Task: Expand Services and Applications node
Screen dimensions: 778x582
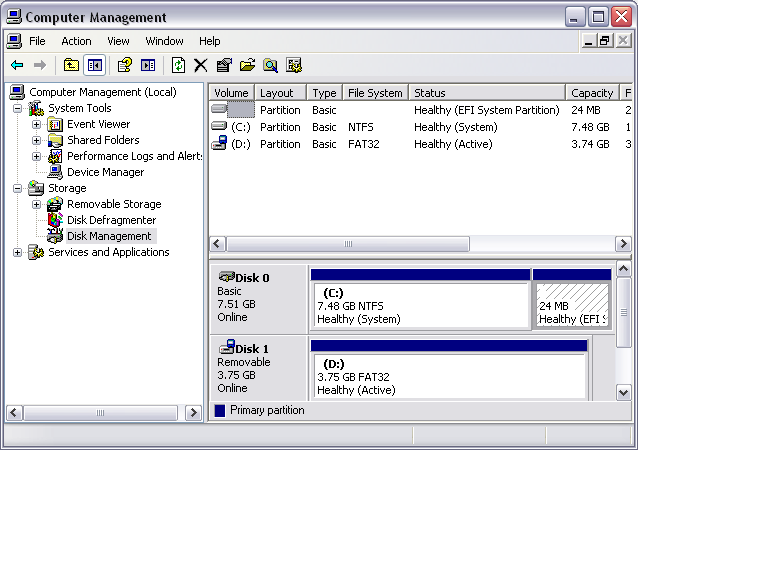Action: 17,252
